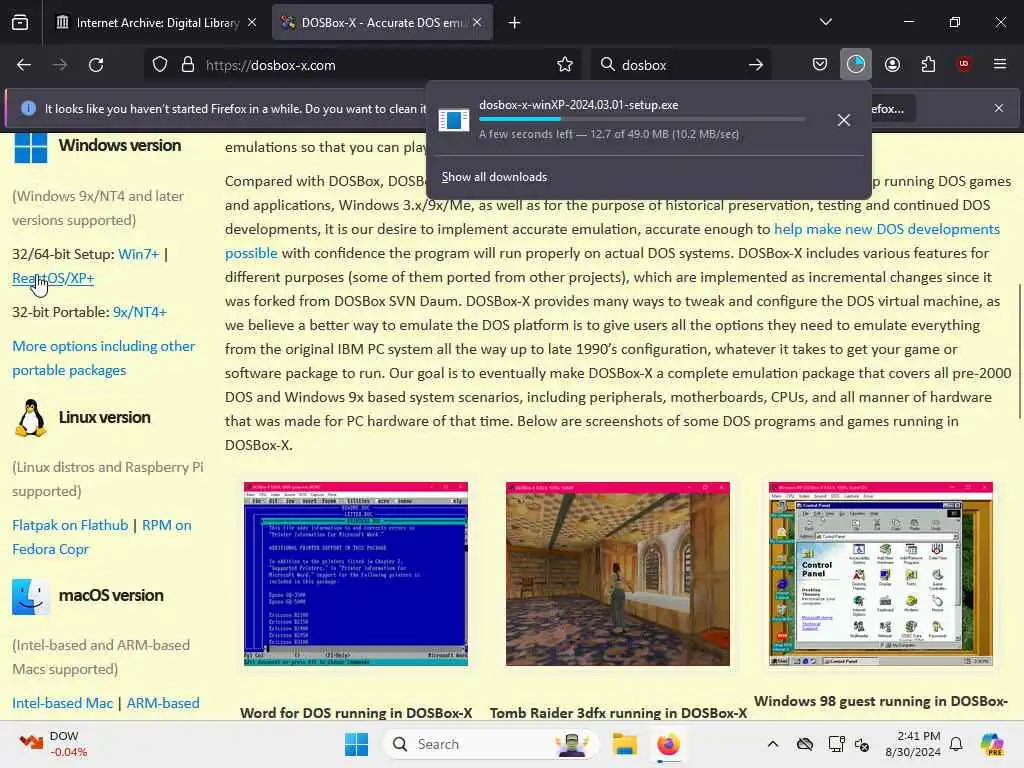The image size is (1024, 768).
Task: Toggle the downloads panel button
Action: coord(856,64)
